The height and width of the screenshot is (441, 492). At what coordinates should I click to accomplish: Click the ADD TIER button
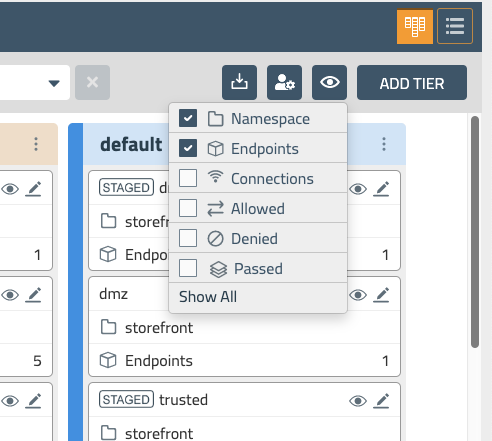(412, 82)
